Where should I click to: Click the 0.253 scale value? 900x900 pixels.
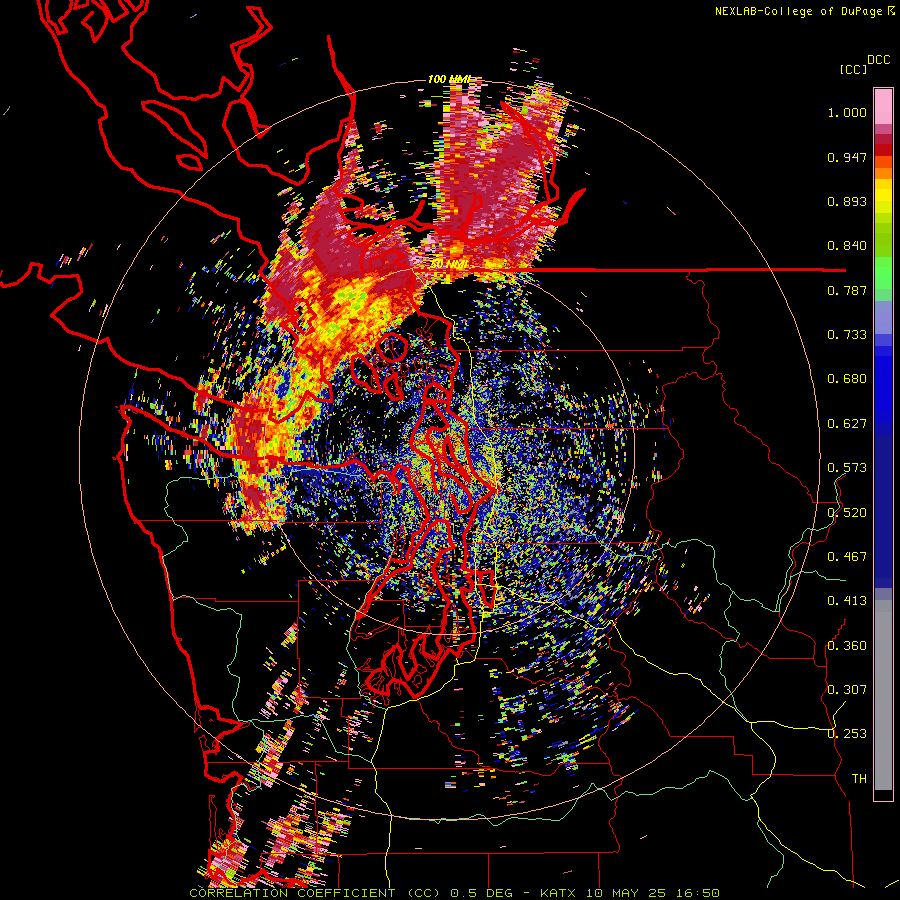click(847, 734)
